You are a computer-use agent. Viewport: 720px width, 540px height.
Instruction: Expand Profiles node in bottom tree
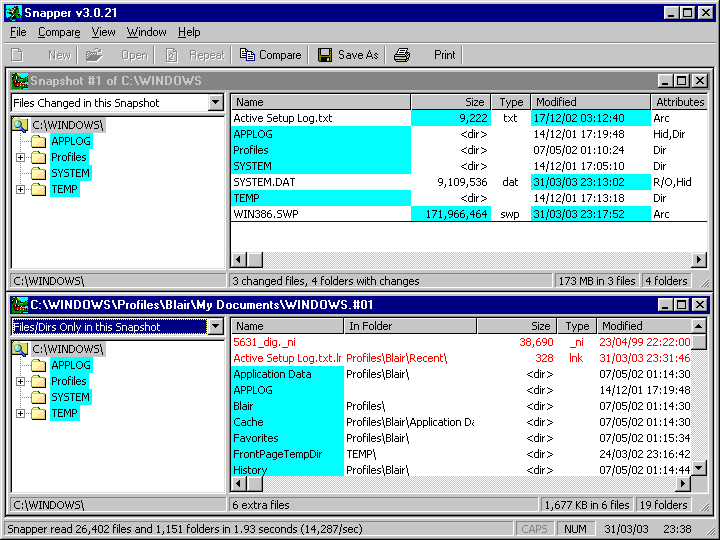click(20, 382)
